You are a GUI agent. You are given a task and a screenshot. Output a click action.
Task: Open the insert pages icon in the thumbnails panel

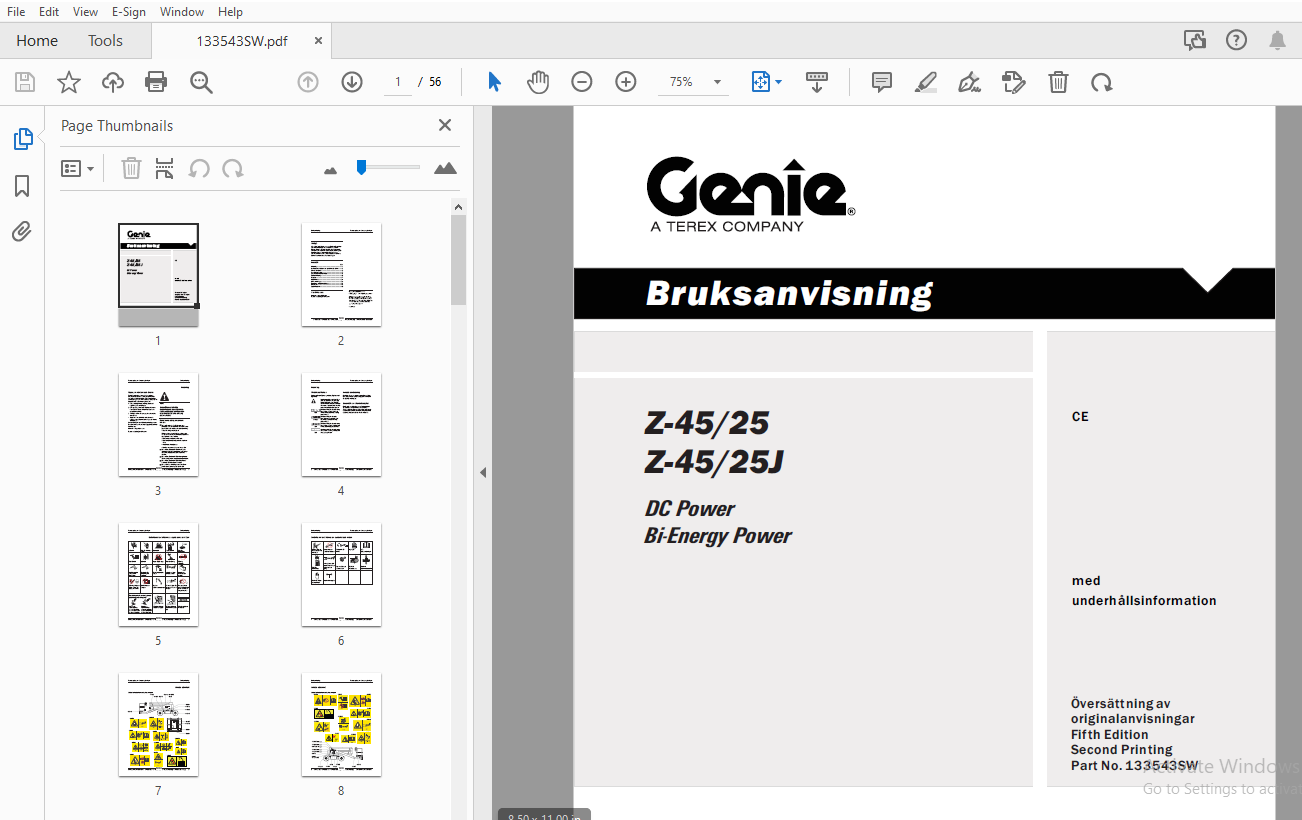[x=165, y=168]
